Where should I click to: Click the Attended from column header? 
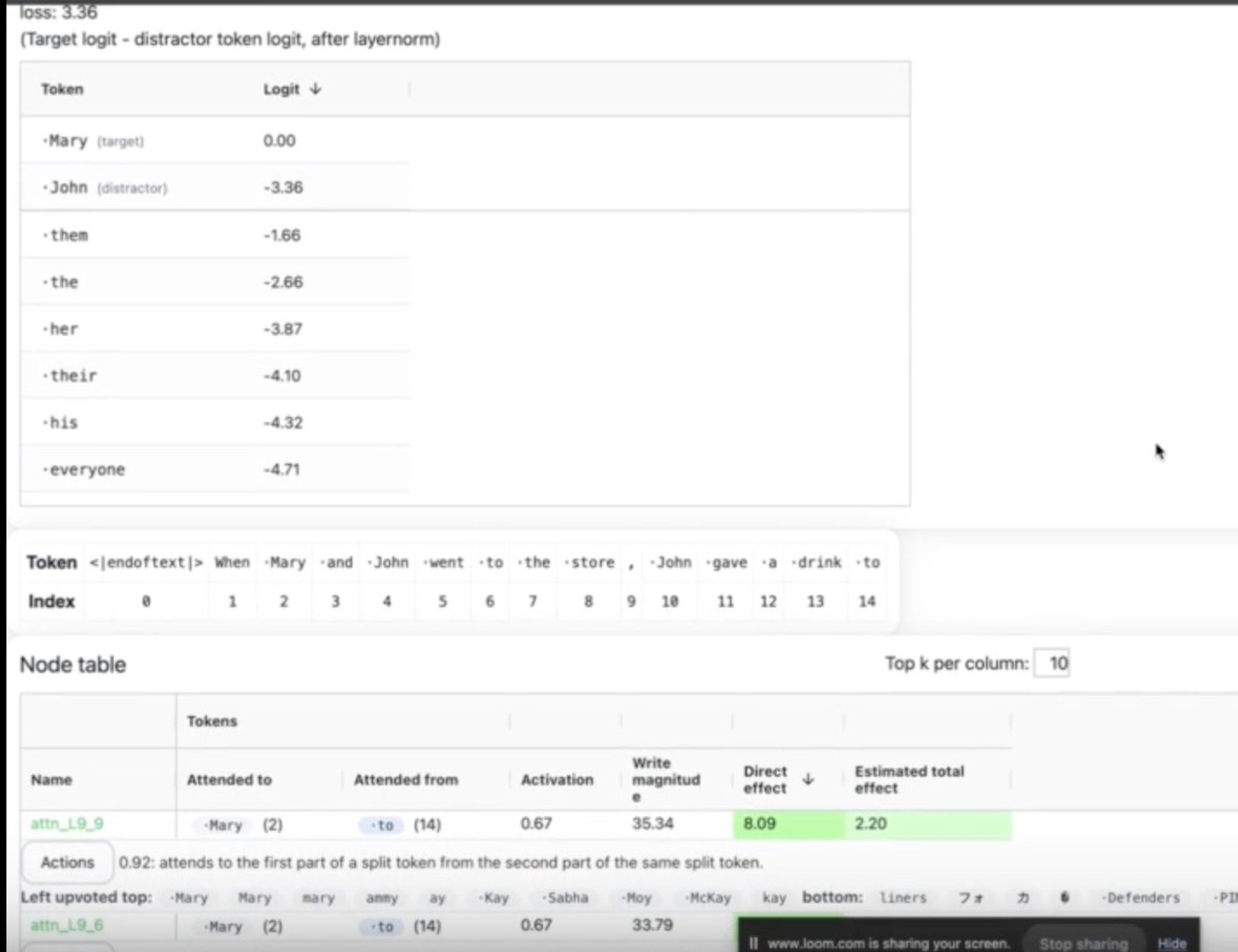pos(405,779)
